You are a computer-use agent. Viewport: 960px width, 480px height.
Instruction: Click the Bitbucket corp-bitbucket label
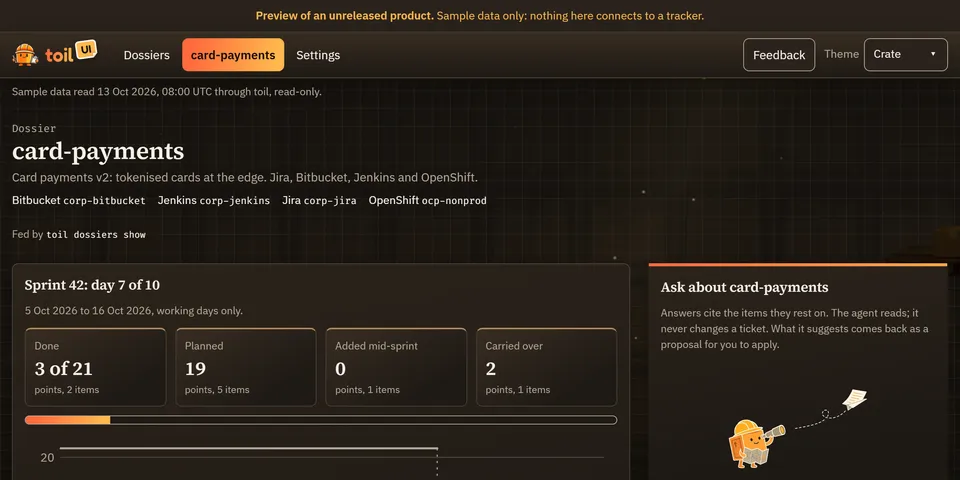[79, 200]
